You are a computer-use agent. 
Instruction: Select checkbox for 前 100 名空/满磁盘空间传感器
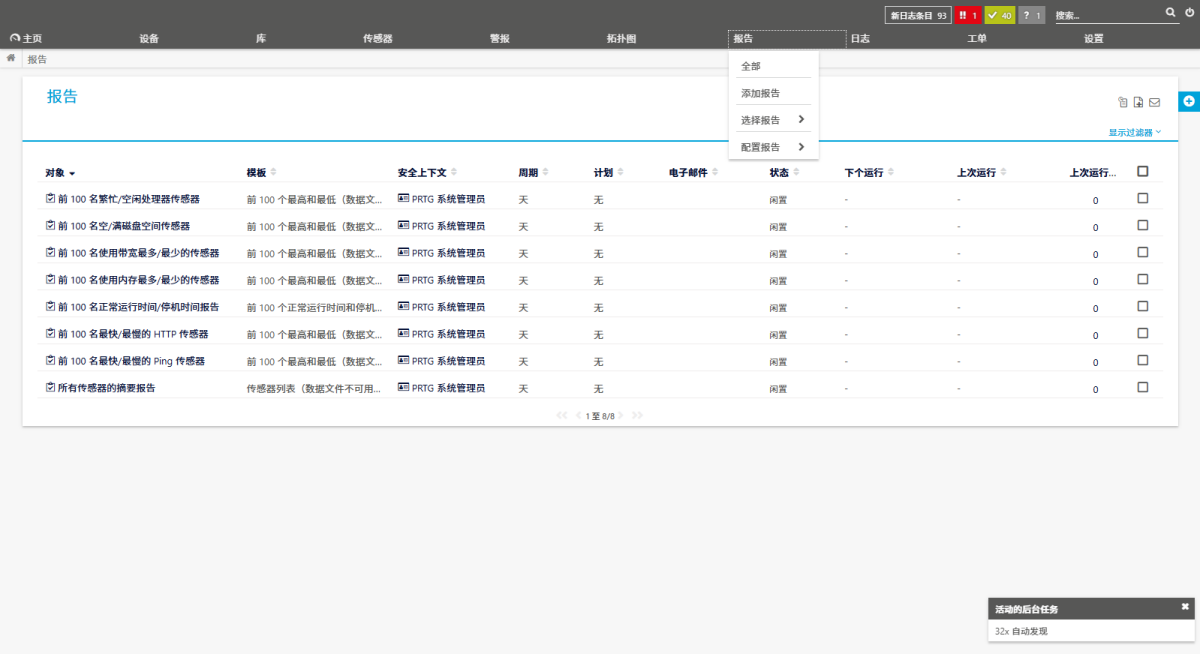point(1143,225)
